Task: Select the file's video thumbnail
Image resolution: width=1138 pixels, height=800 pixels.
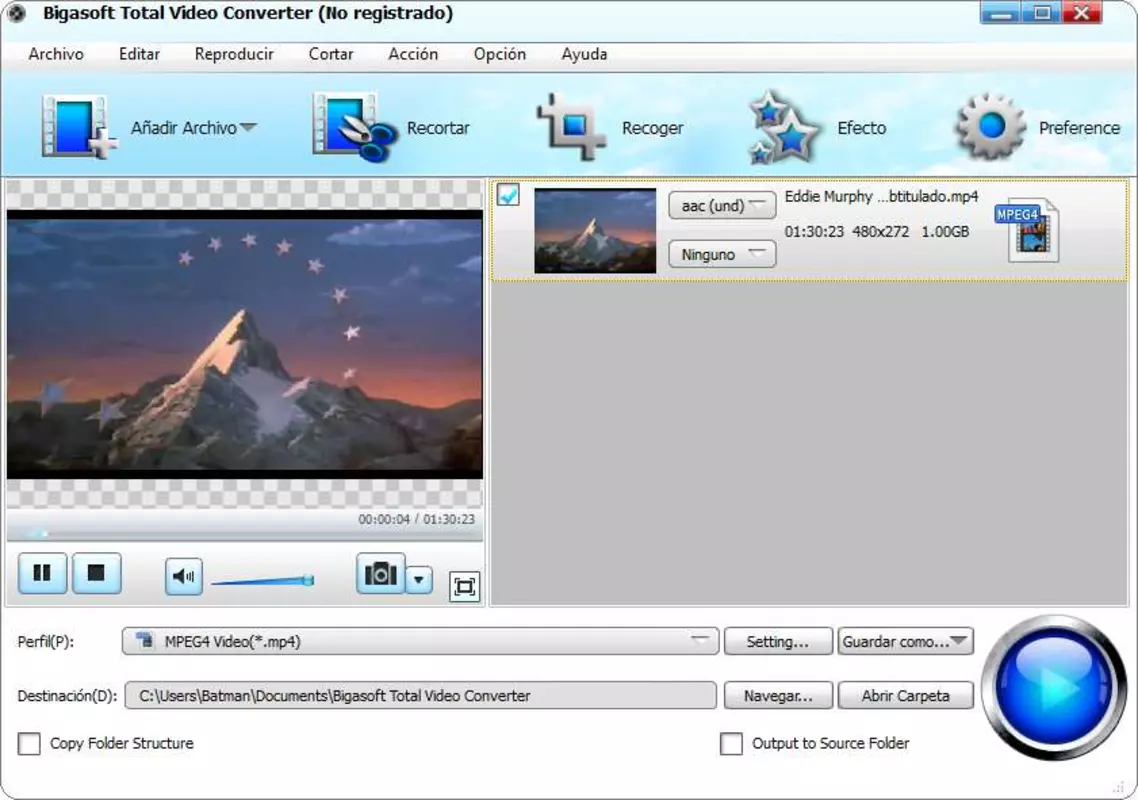Action: (595, 231)
